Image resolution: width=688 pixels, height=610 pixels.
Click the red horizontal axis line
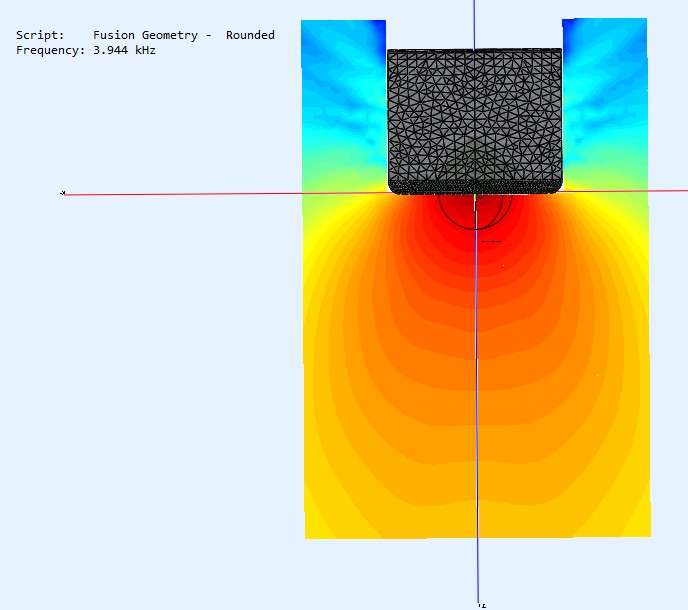pyautogui.click(x=376, y=193)
